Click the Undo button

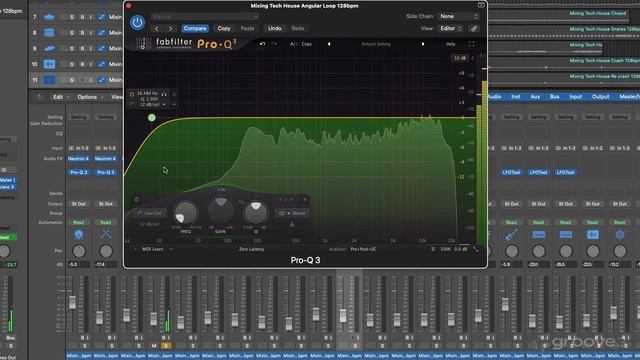coord(274,29)
